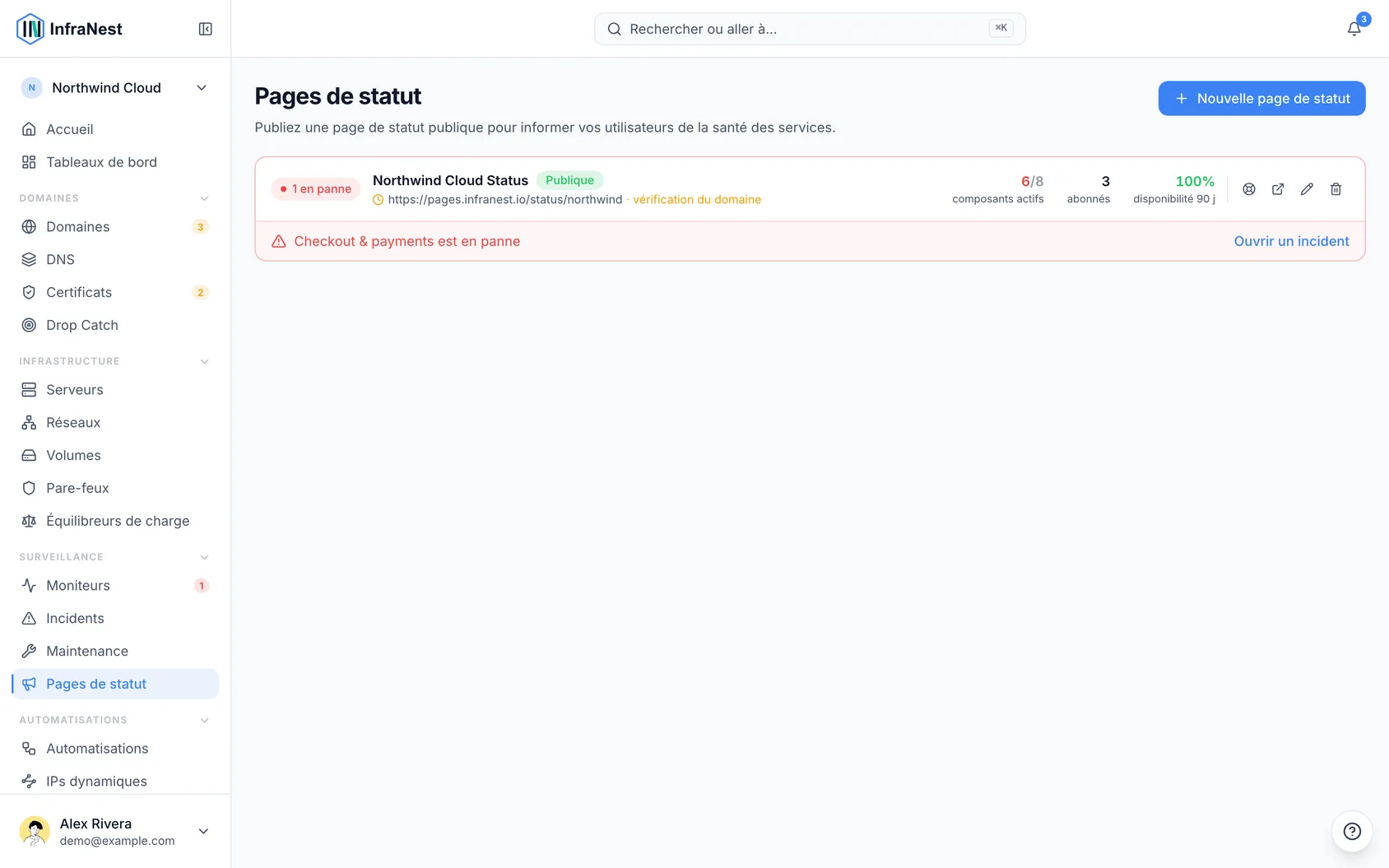Edit Northwind Cloud Status with pencil icon
The width and height of the screenshot is (1389, 868).
click(x=1307, y=189)
